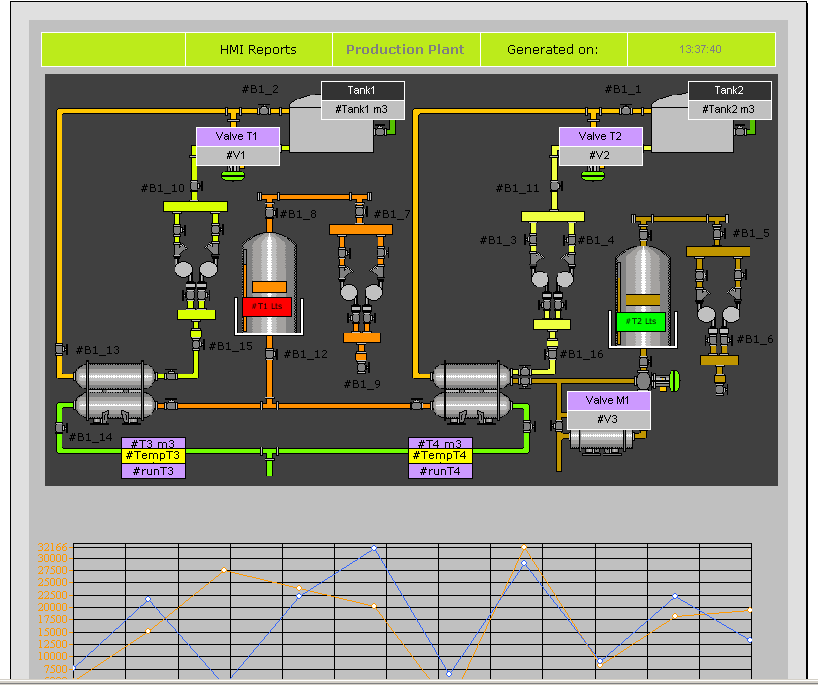Screen dimensions: 818x685
Task: Select the orange pipe valve at #B1_12
Action: click(x=270, y=354)
